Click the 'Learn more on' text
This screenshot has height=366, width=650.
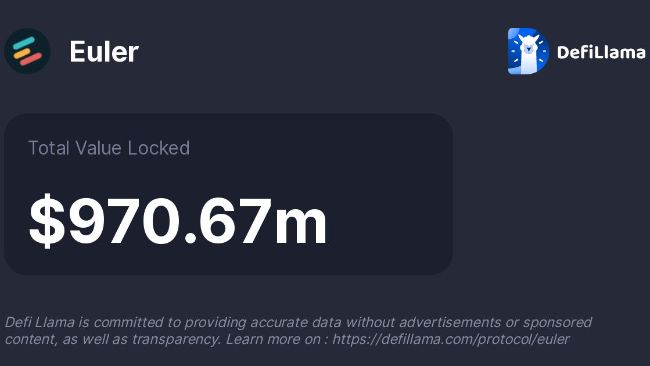(273, 339)
